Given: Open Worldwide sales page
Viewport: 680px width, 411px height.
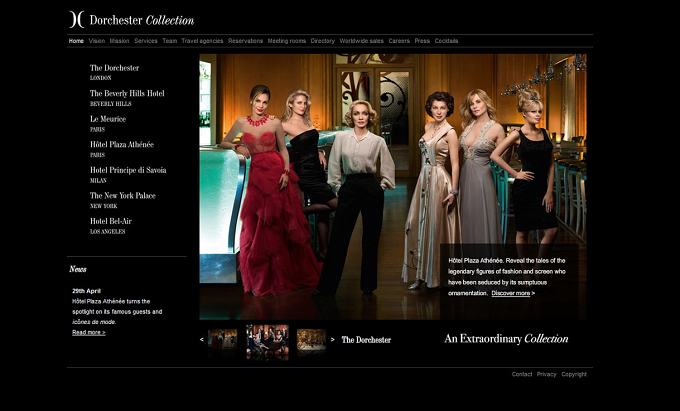Looking at the screenshot, I should coord(362,41).
